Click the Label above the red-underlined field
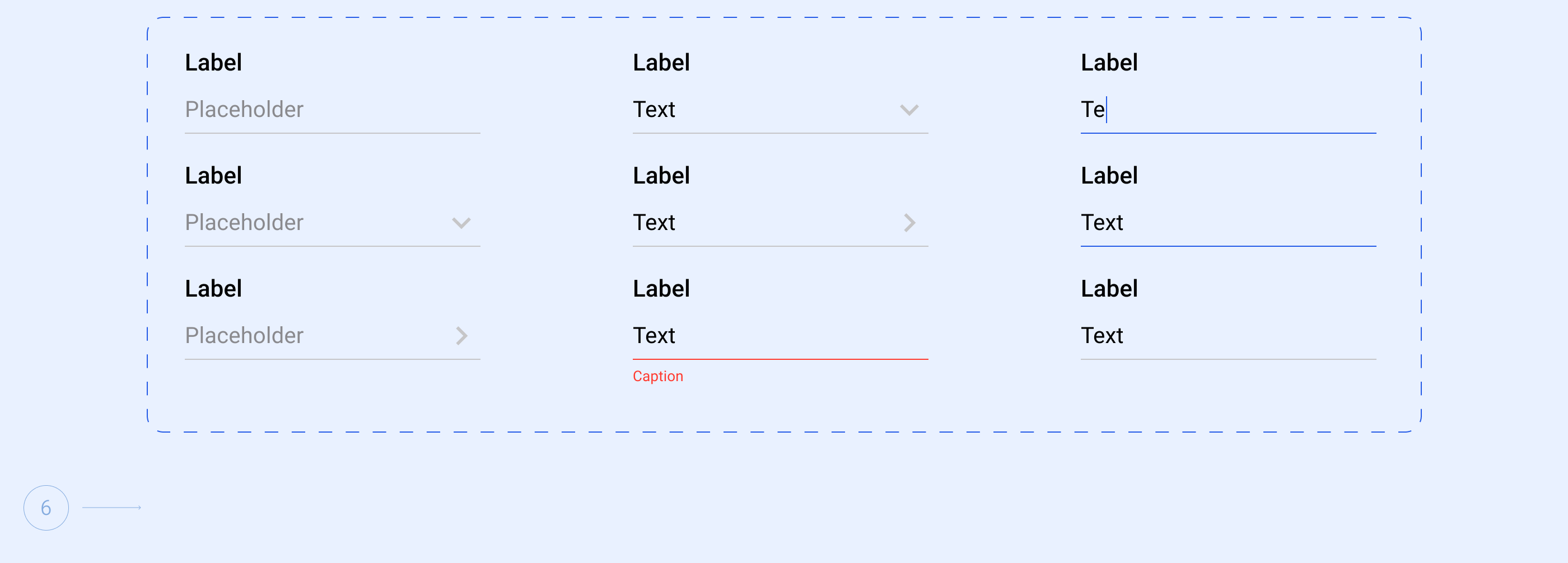The height and width of the screenshot is (563, 1568). pos(661,289)
